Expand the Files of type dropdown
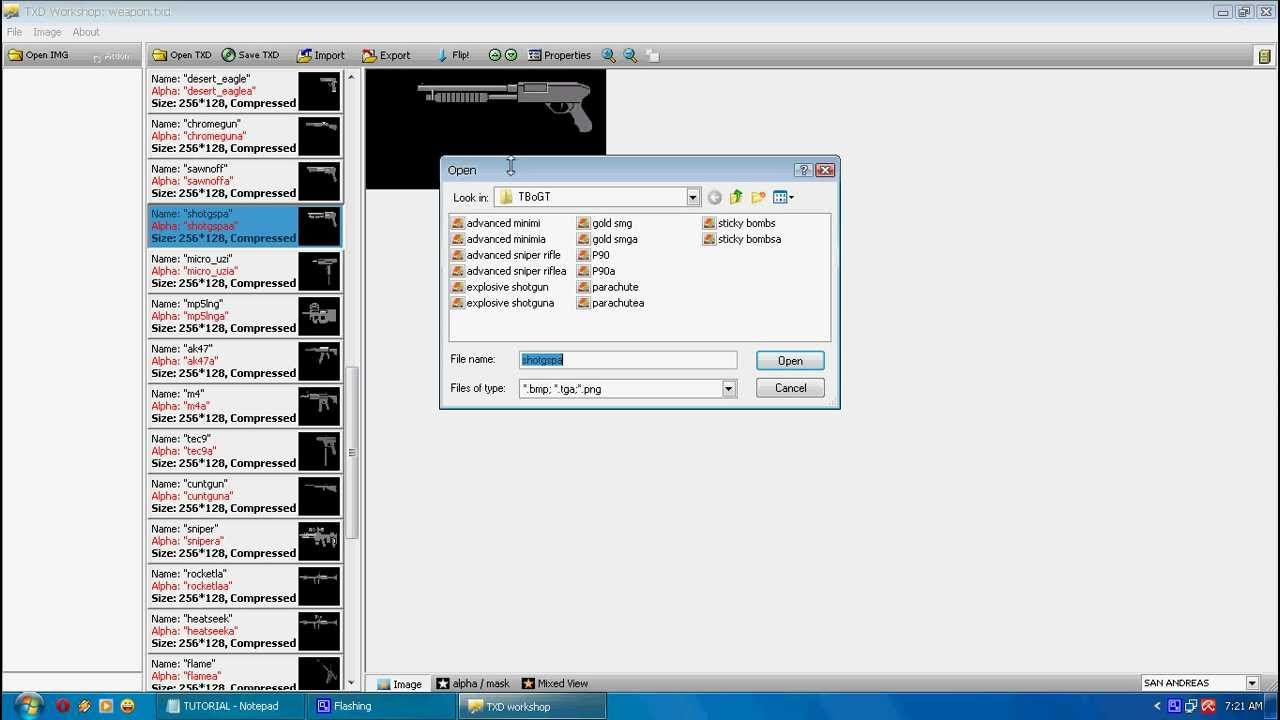1280x720 pixels. pyautogui.click(x=729, y=388)
